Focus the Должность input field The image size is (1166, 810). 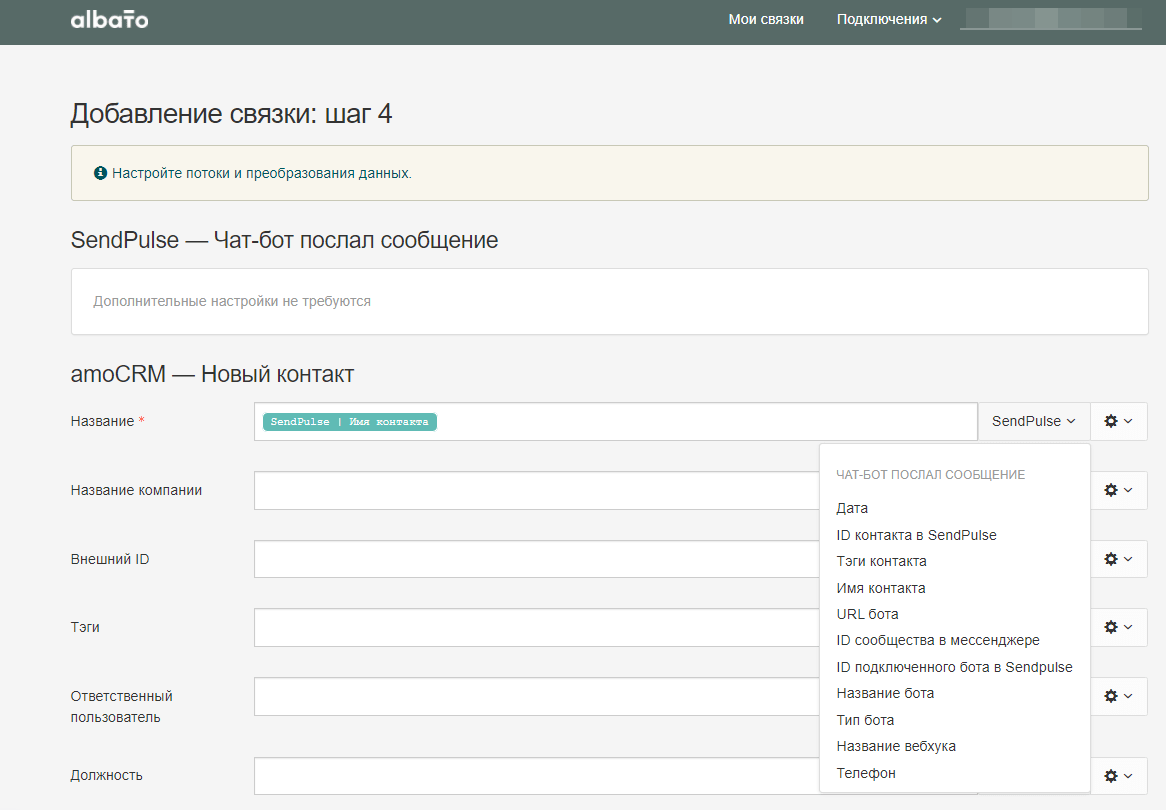pyautogui.click(x=537, y=776)
